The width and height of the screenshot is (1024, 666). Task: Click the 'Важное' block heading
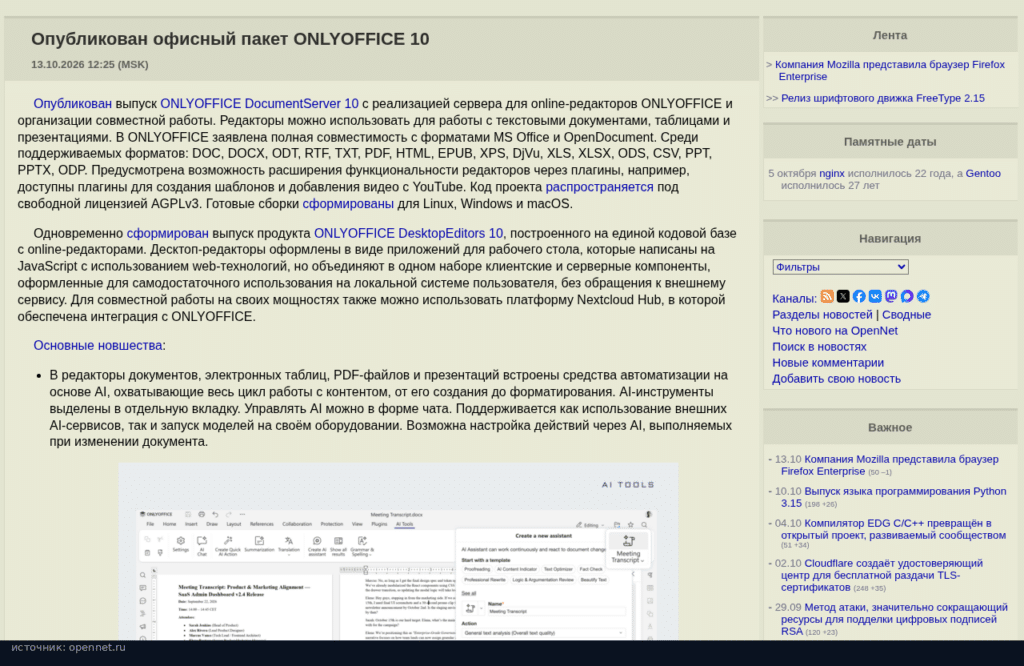tap(889, 428)
